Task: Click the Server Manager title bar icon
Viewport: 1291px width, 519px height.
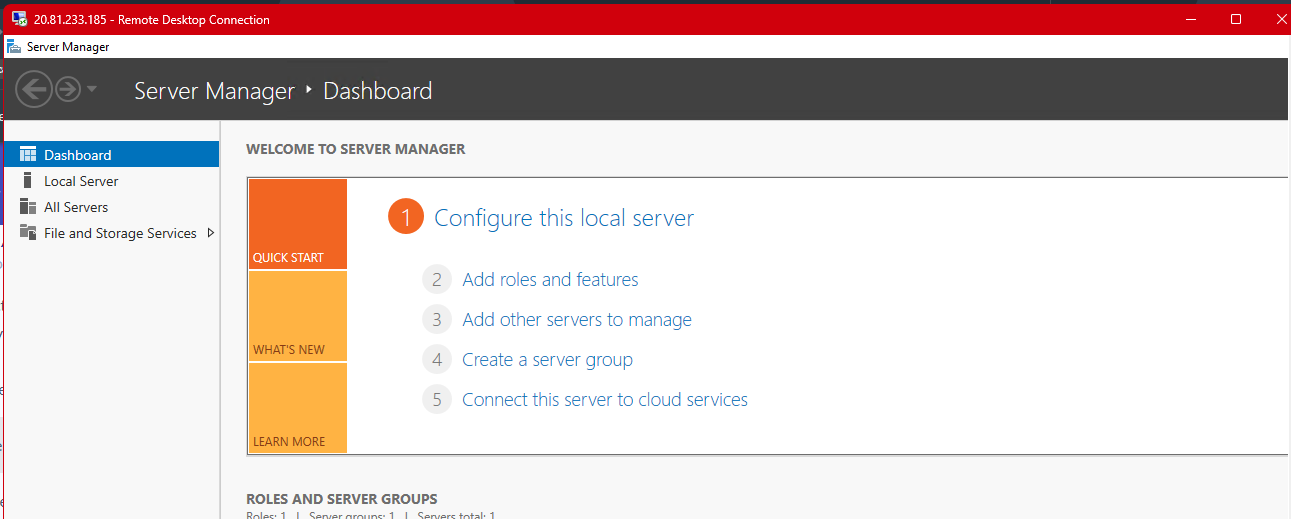Action: (15, 46)
